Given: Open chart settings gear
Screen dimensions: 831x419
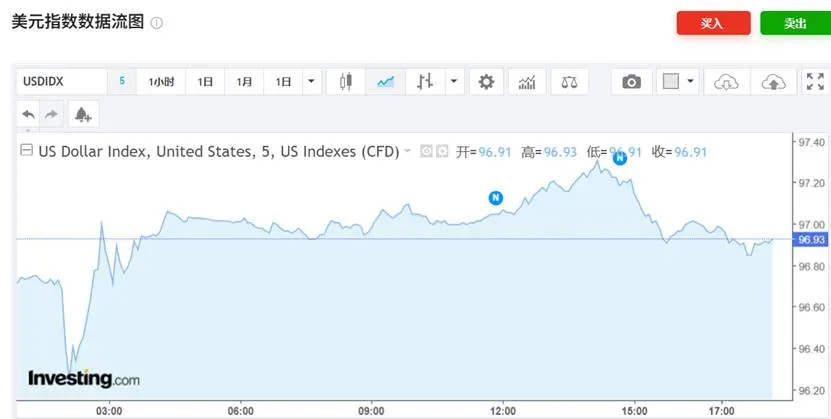Looking at the screenshot, I should coord(486,82).
